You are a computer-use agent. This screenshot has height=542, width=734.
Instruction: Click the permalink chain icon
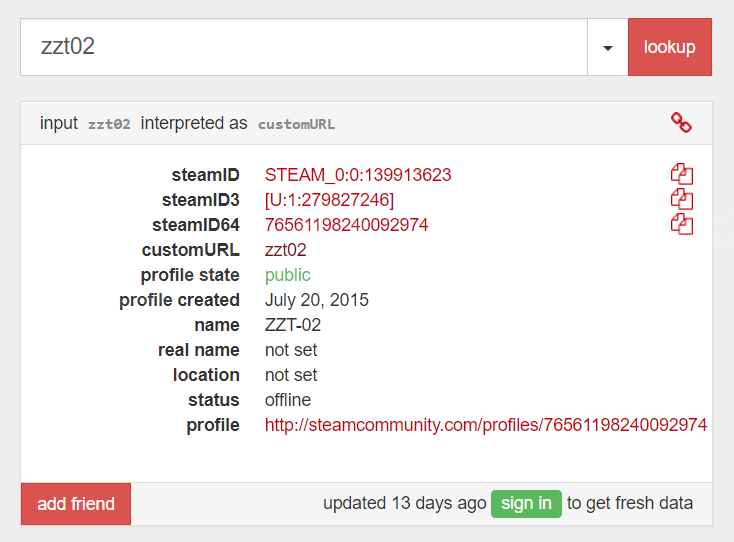[681, 123]
